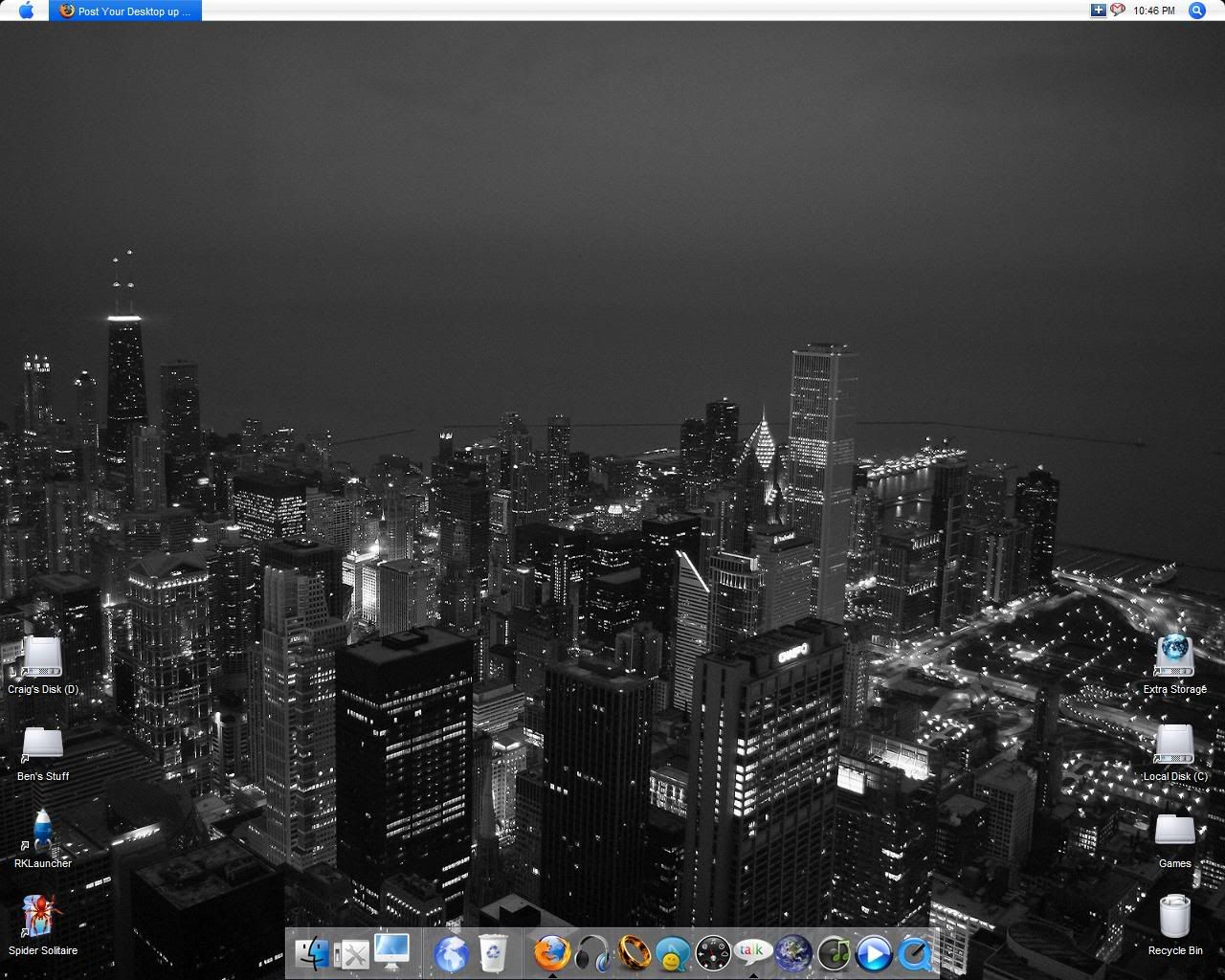The height and width of the screenshot is (980, 1225).
Task: Open the blue play button media player
Action: [874, 953]
